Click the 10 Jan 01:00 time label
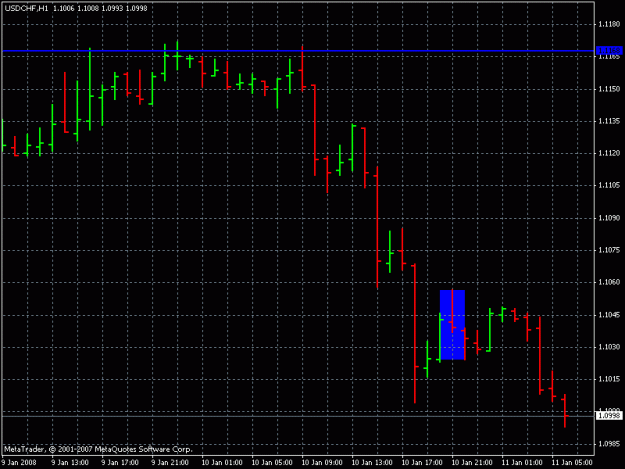 tap(222, 463)
